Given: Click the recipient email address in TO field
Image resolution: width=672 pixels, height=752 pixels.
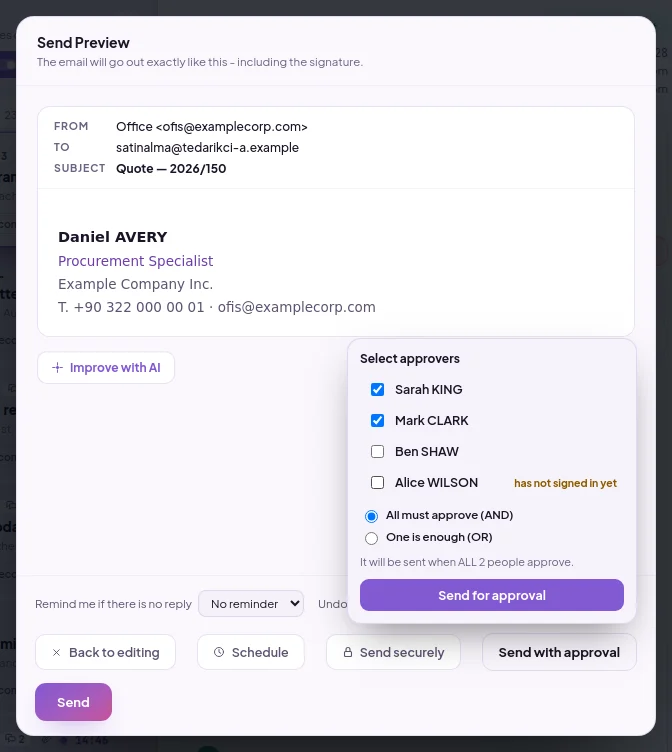Looking at the screenshot, I should [x=207, y=148].
